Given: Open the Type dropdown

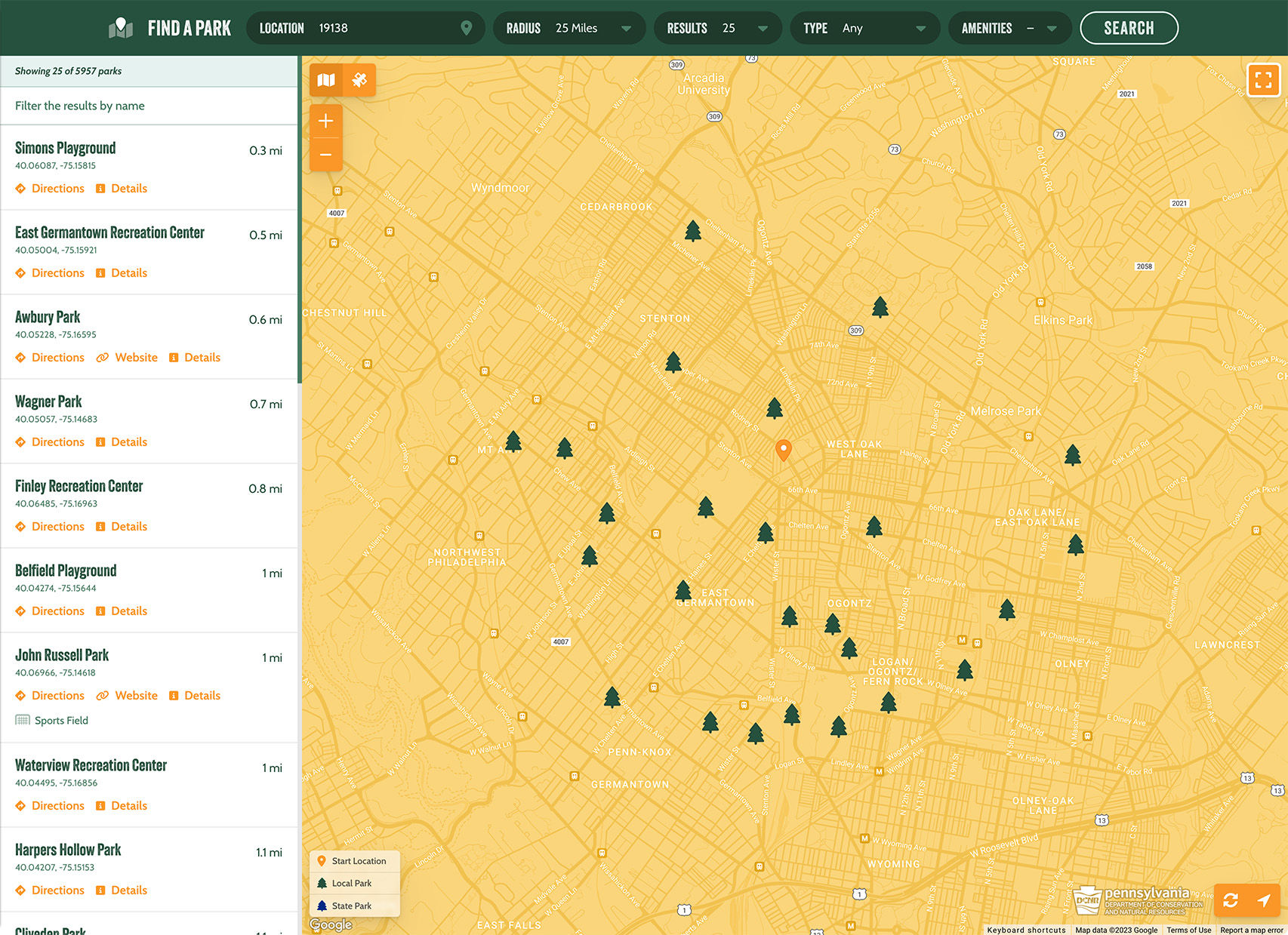Looking at the screenshot, I should (x=864, y=28).
